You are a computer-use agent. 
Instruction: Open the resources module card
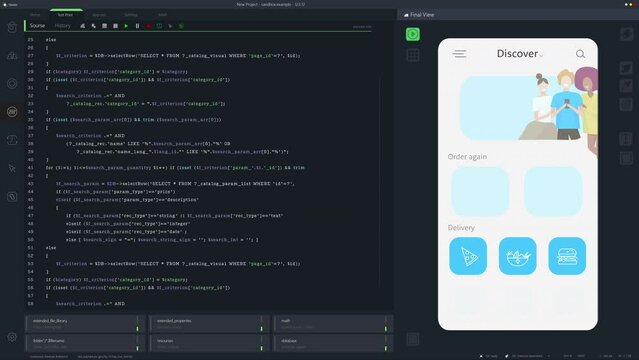209,343
